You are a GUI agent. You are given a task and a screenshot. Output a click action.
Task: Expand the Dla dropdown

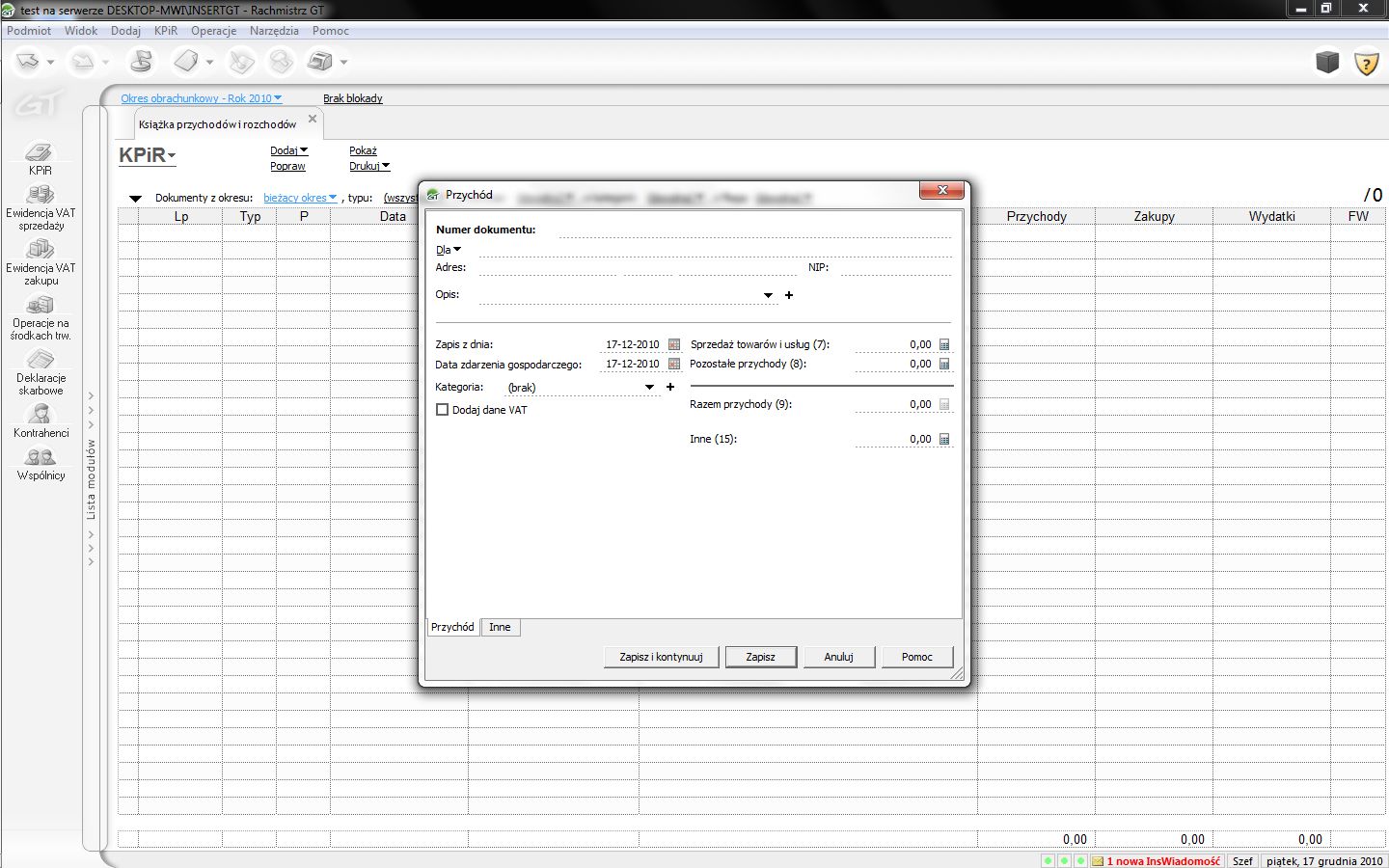[449, 250]
